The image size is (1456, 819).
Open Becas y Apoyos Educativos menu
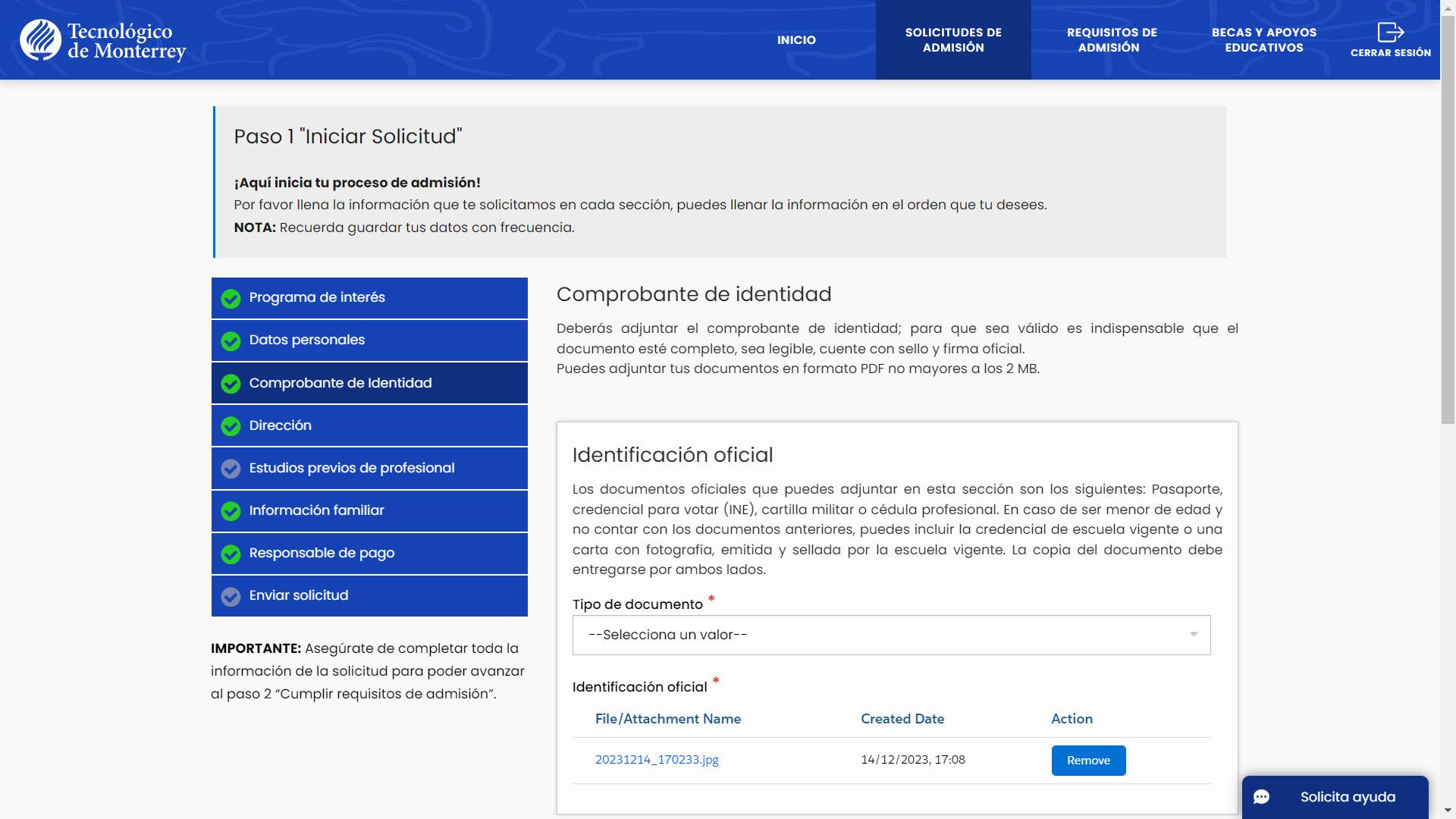tap(1263, 40)
